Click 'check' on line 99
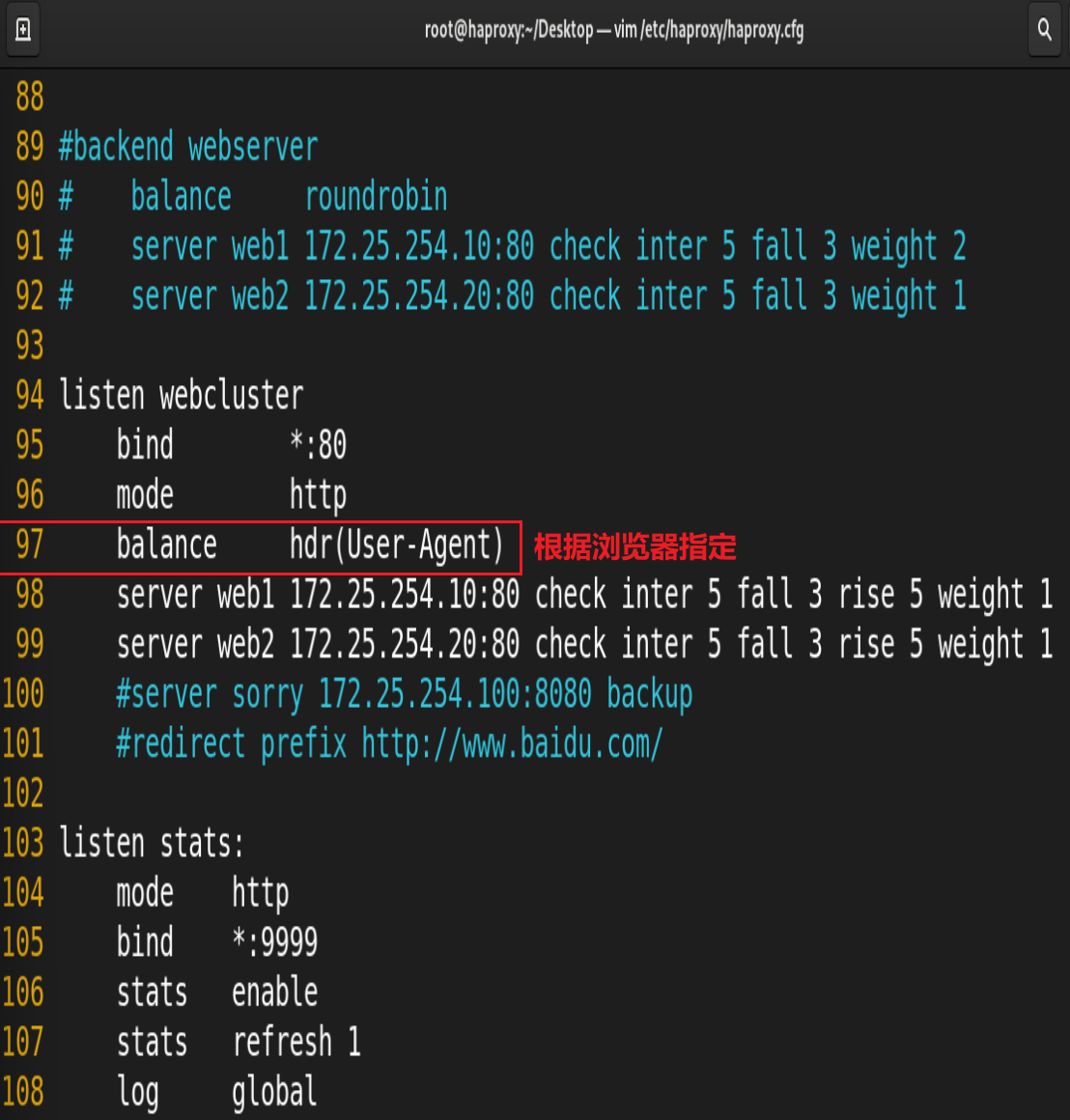The width and height of the screenshot is (1070, 1120). (x=571, y=644)
